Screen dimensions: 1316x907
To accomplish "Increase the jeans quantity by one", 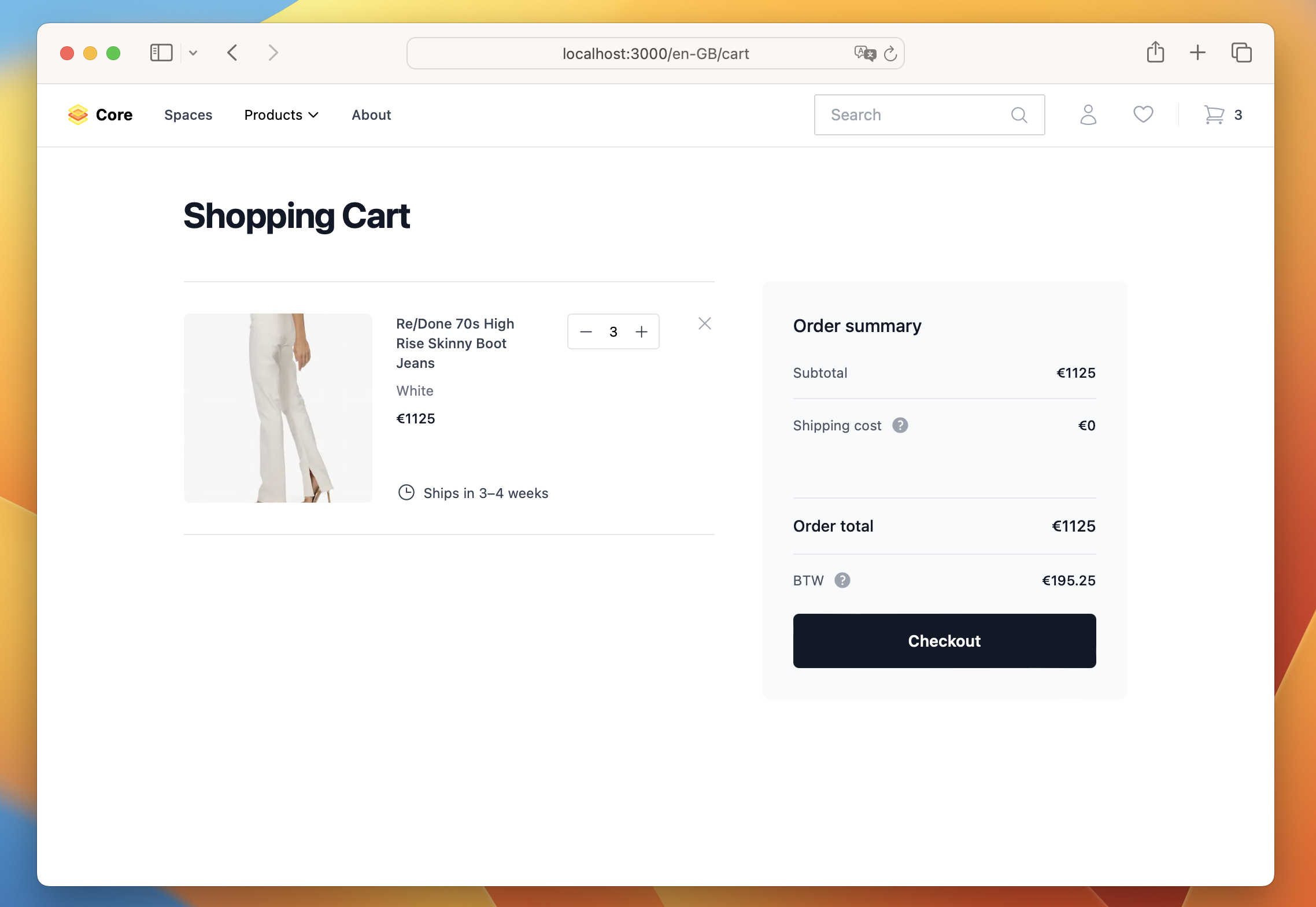I will pyautogui.click(x=641, y=332).
